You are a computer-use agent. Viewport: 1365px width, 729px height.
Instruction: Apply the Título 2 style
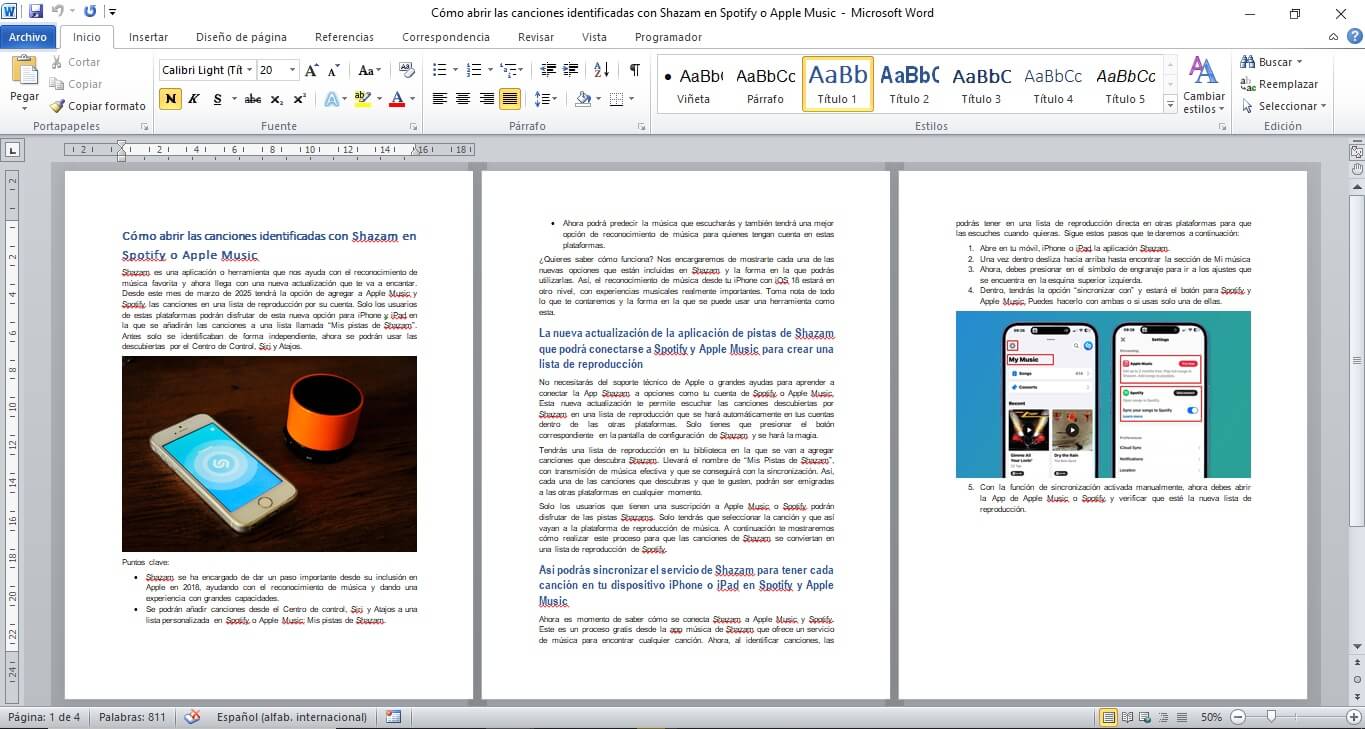[x=909, y=84]
